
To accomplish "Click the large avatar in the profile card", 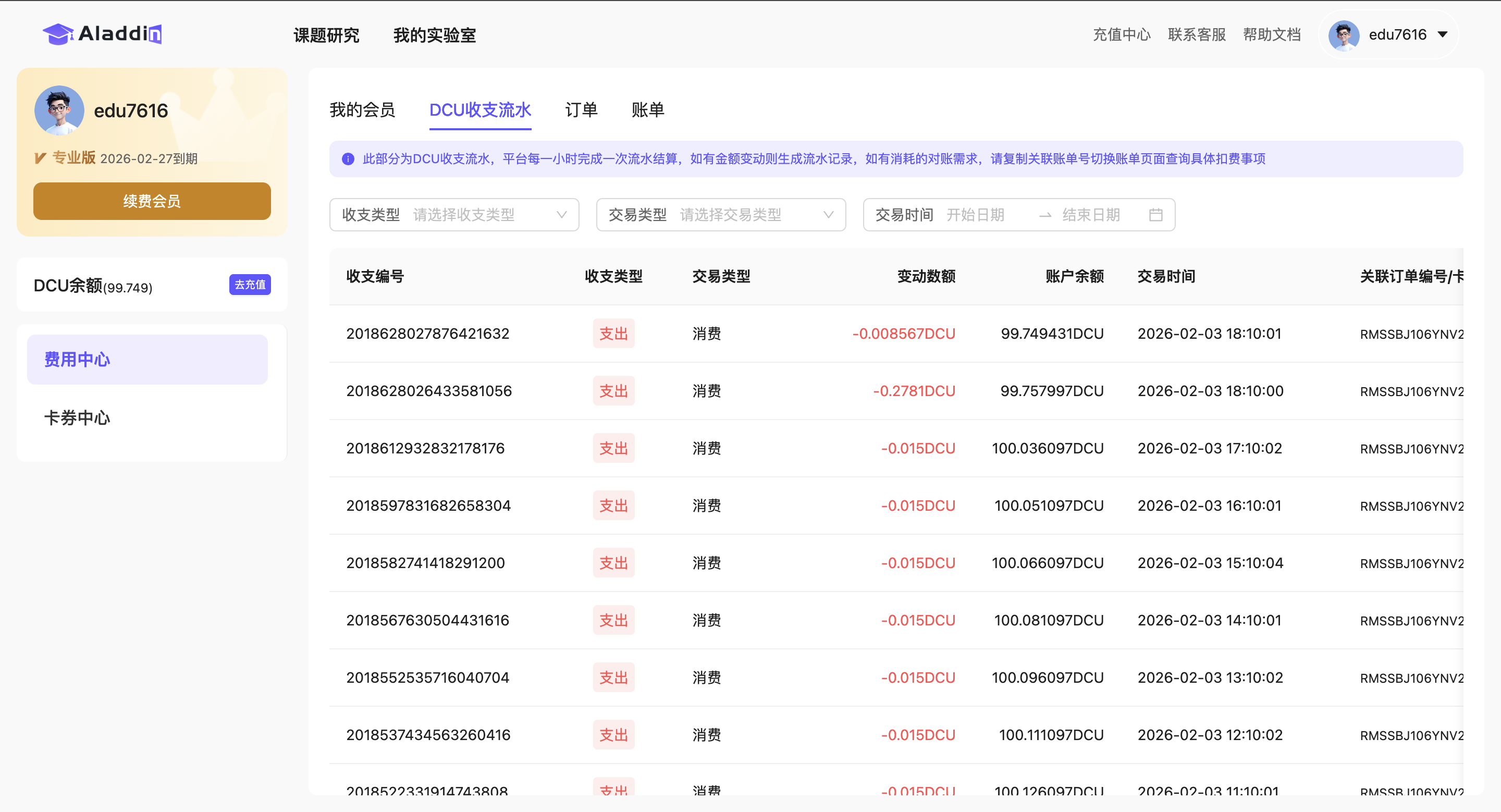I will pyautogui.click(x=59, y=110).
